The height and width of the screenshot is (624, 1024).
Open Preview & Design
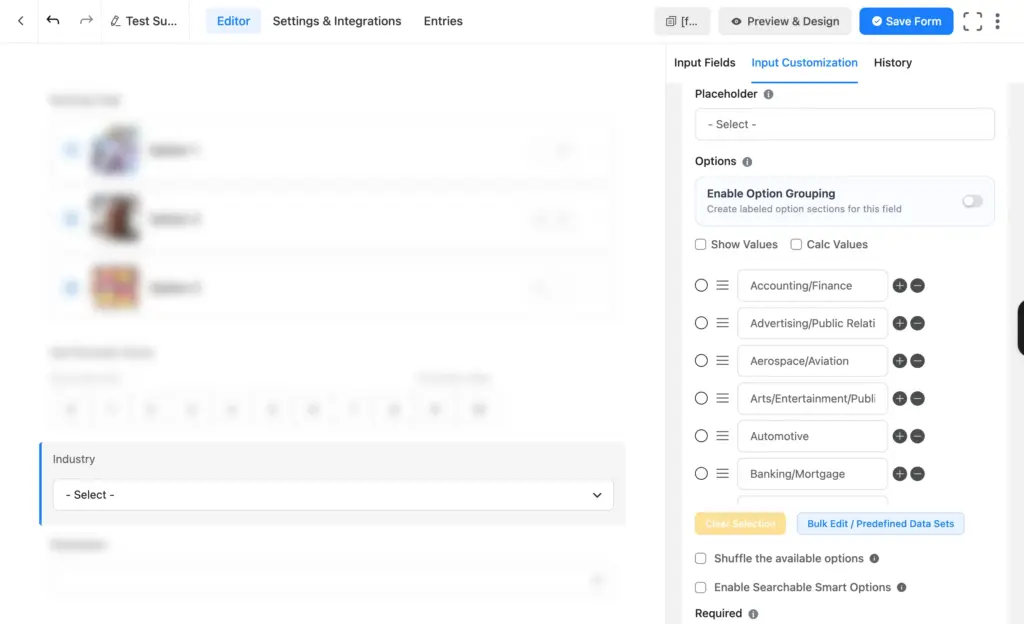(784, 21)
